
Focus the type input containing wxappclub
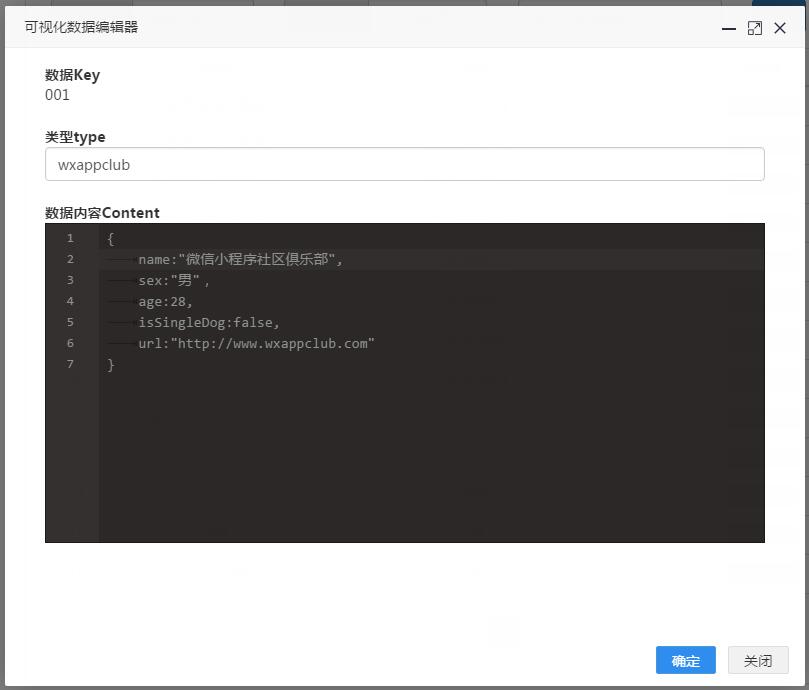(404, 164)
